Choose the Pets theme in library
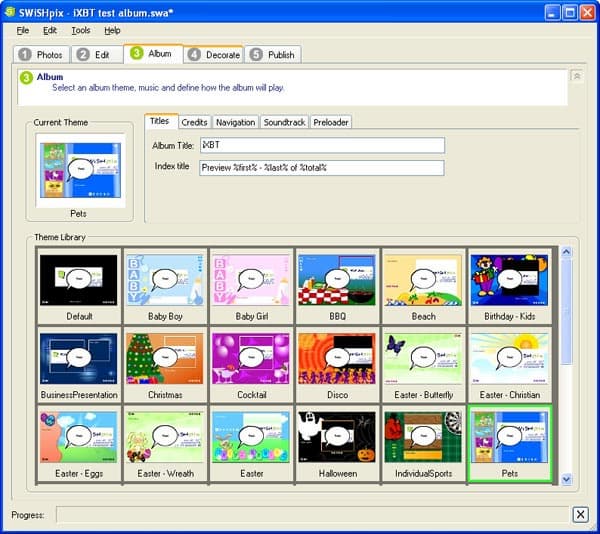This screenshot has width=600, height=534. click(x=510, y=443)
